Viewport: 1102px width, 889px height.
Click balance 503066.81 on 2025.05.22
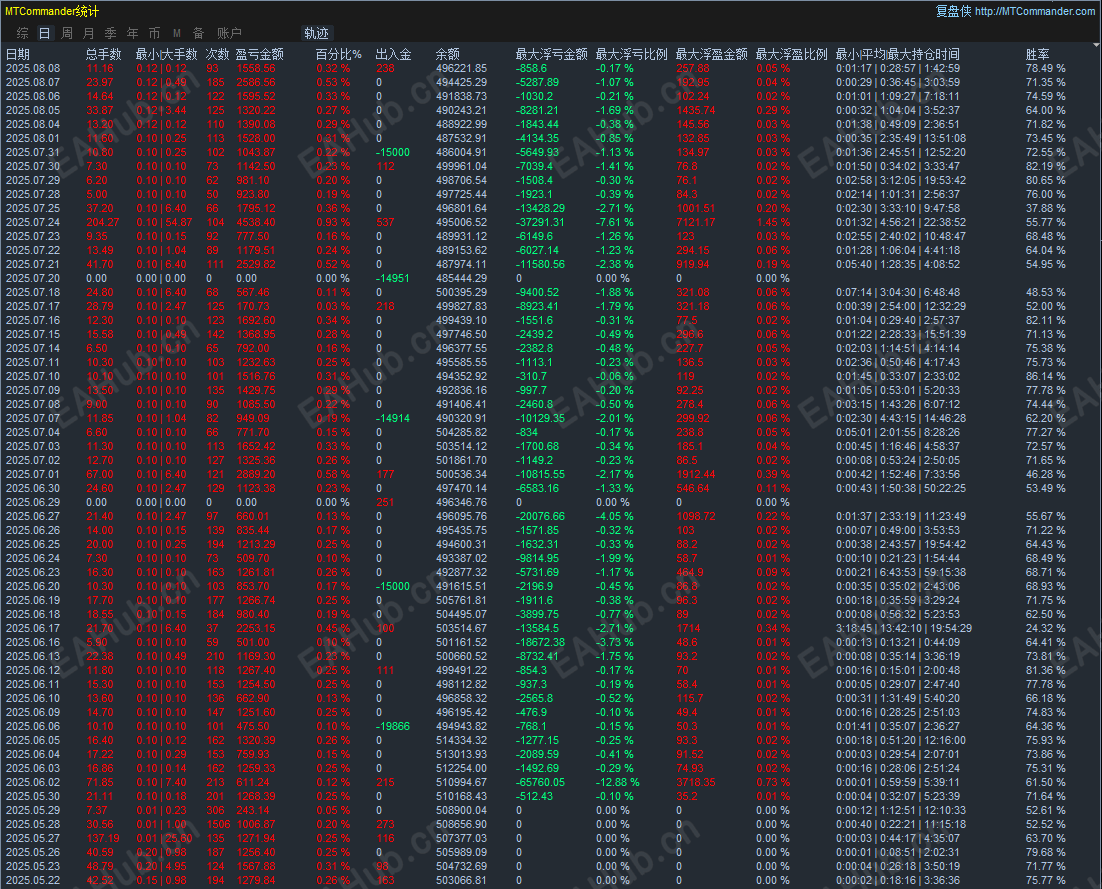(x=461, y=881)
